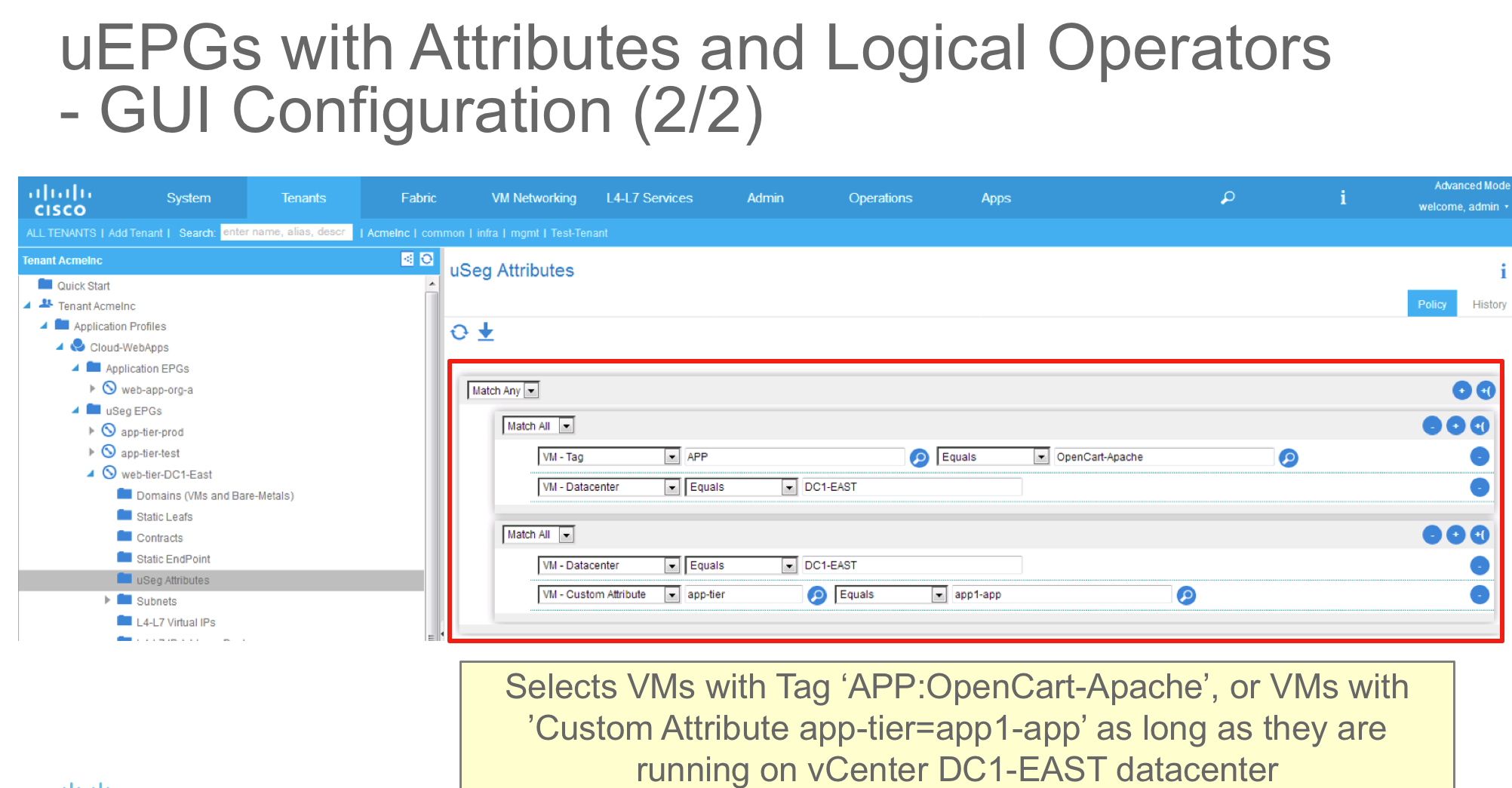Click the refresh icon in the Tenant AcmeInc pane header
The width and height of the screenshot is (1512, 788).
427,259
